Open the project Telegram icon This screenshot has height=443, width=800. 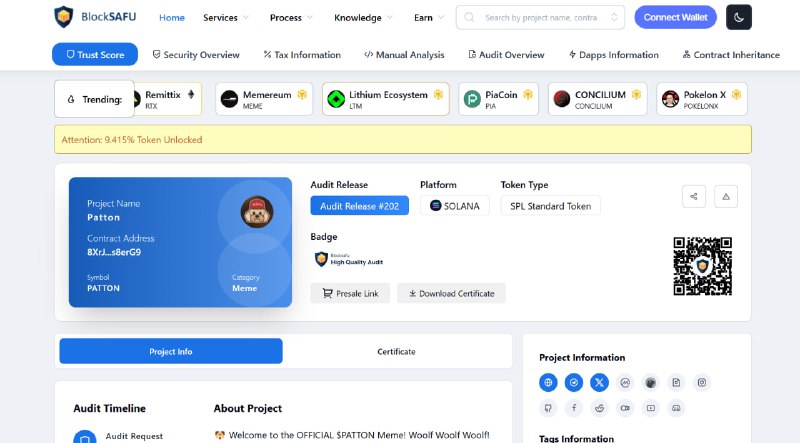coord(574,382)
